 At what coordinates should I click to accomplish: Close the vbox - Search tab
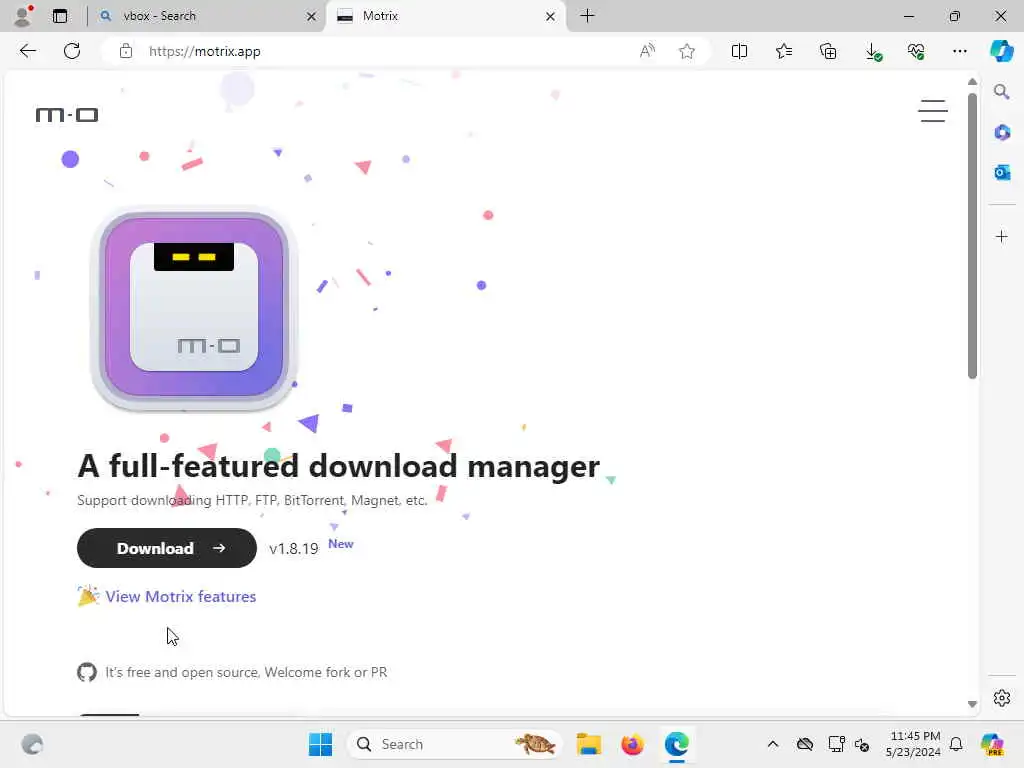[312, 16]
